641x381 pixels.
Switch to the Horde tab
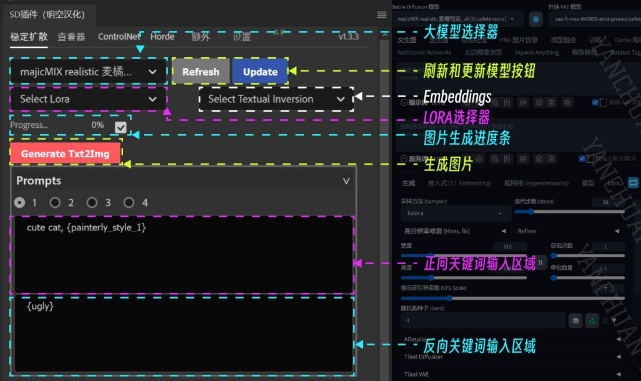point(162,37)
